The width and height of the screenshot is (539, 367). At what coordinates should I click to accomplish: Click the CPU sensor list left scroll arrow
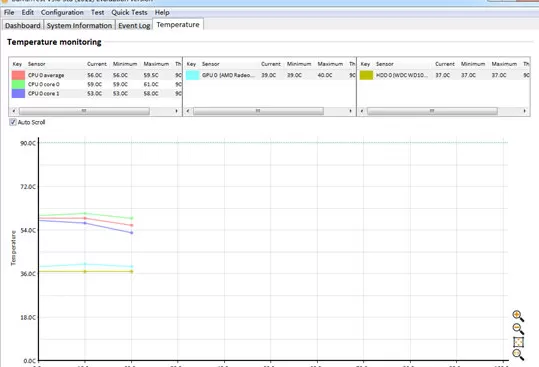(x=14, y=111)
